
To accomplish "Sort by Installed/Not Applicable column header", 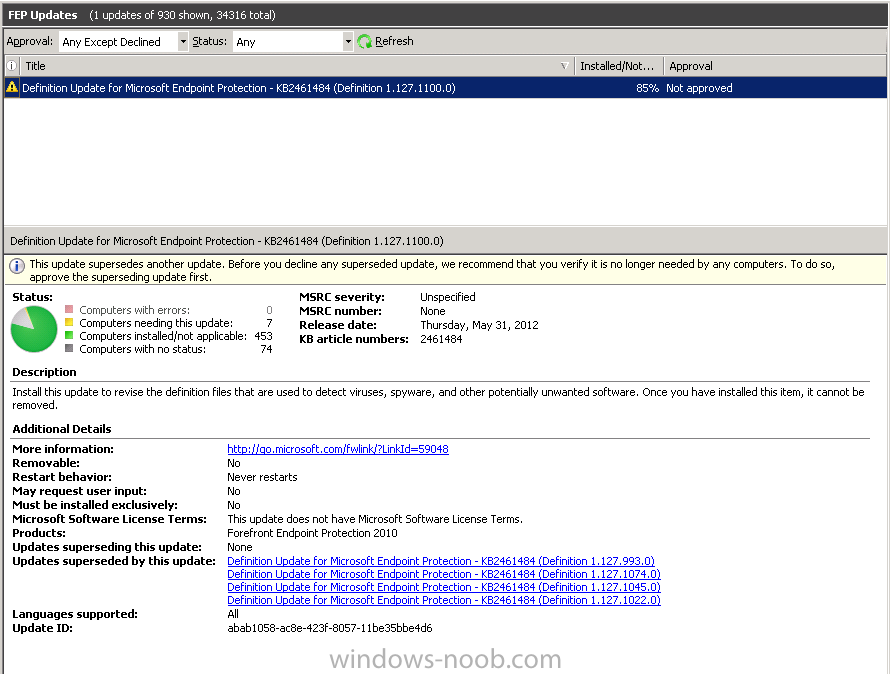I will point(619,66).
